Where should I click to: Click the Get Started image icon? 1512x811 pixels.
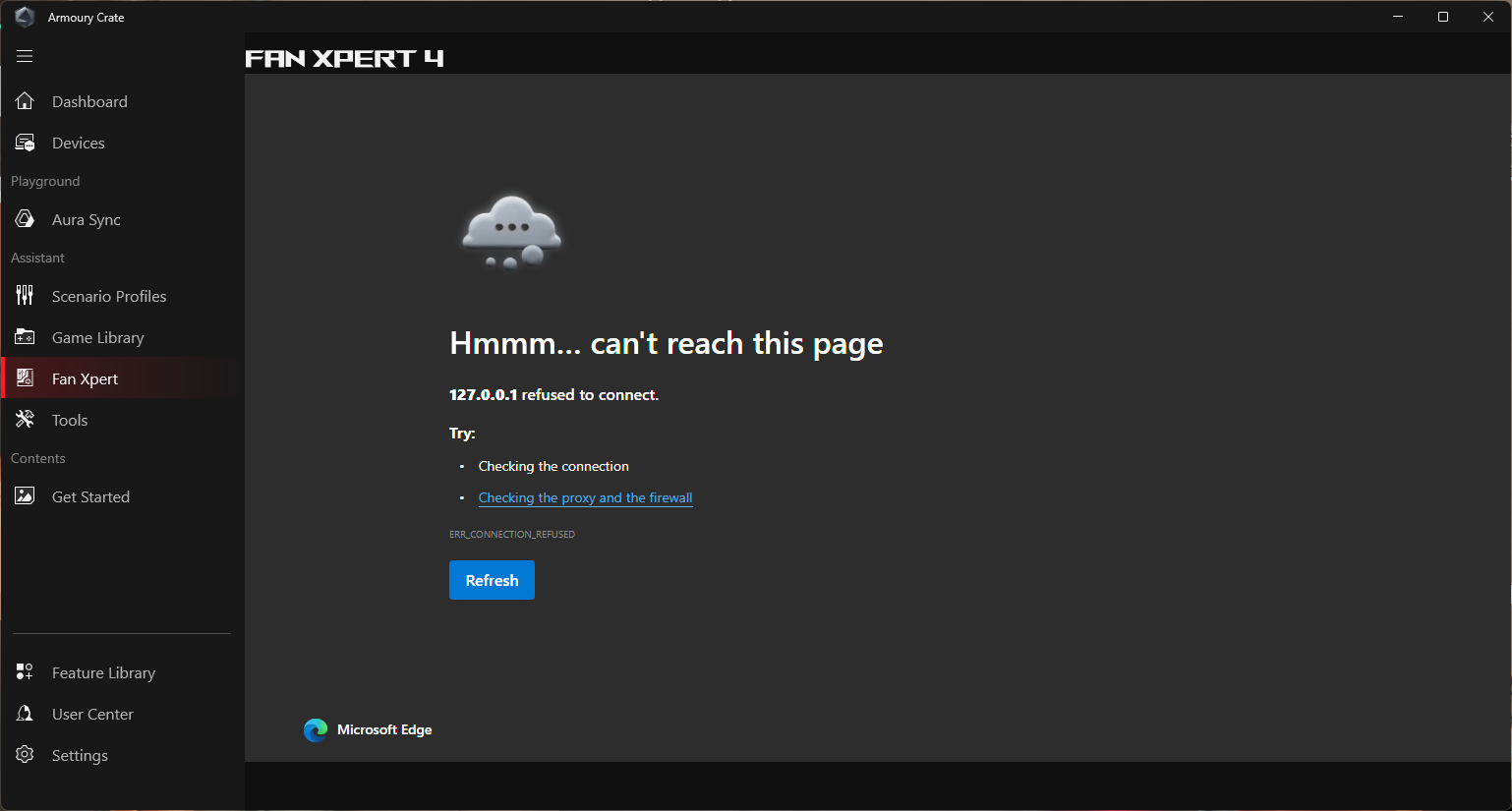[25, 495]
